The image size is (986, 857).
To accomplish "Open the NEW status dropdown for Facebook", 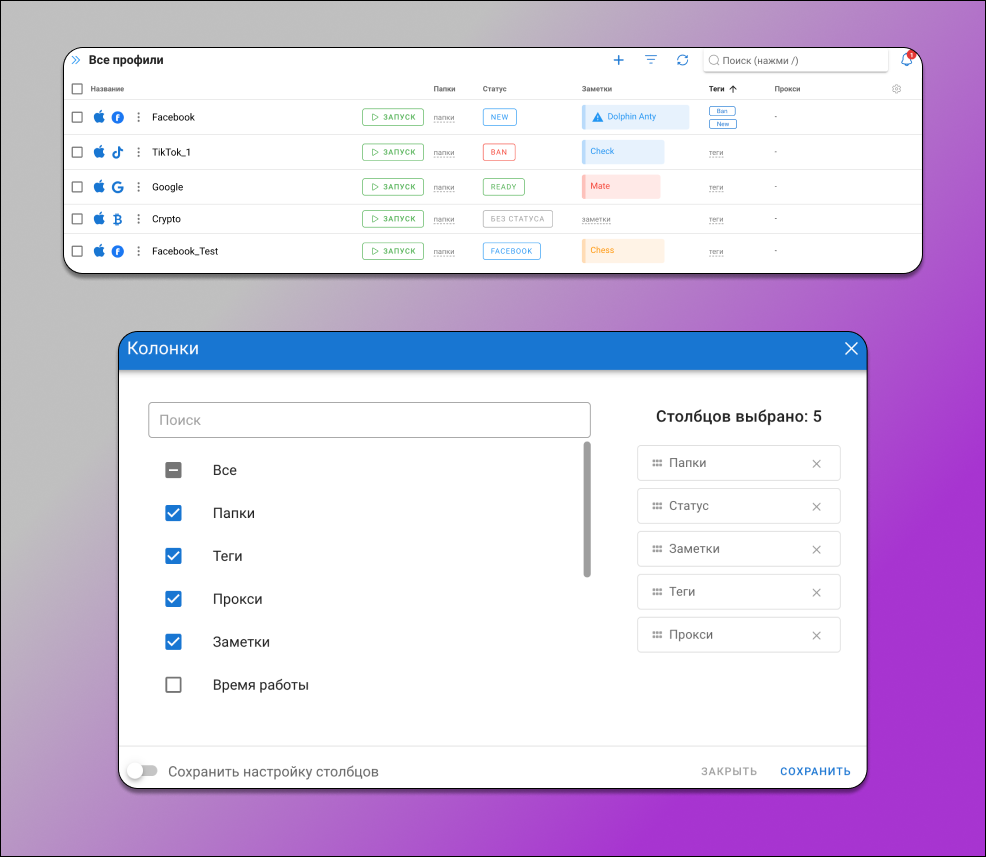I will point(499,117).
